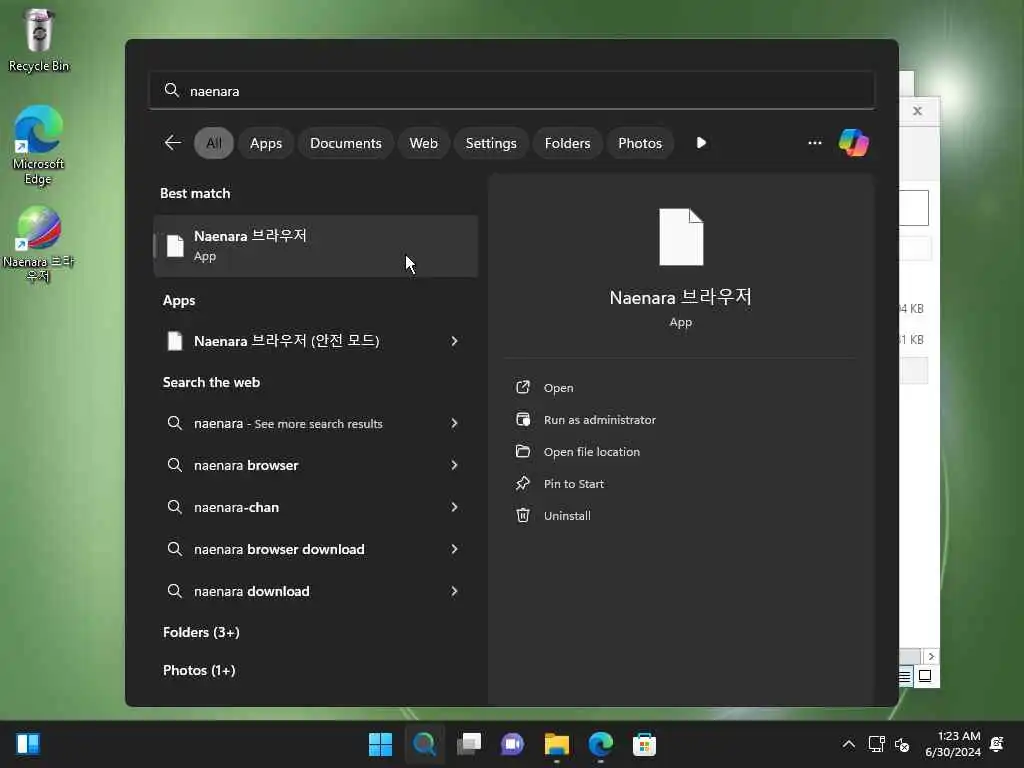The height and width of the screenshot is (768, 1024).
Task: Click the naenara search input field
Action: (x=512, y=90)
